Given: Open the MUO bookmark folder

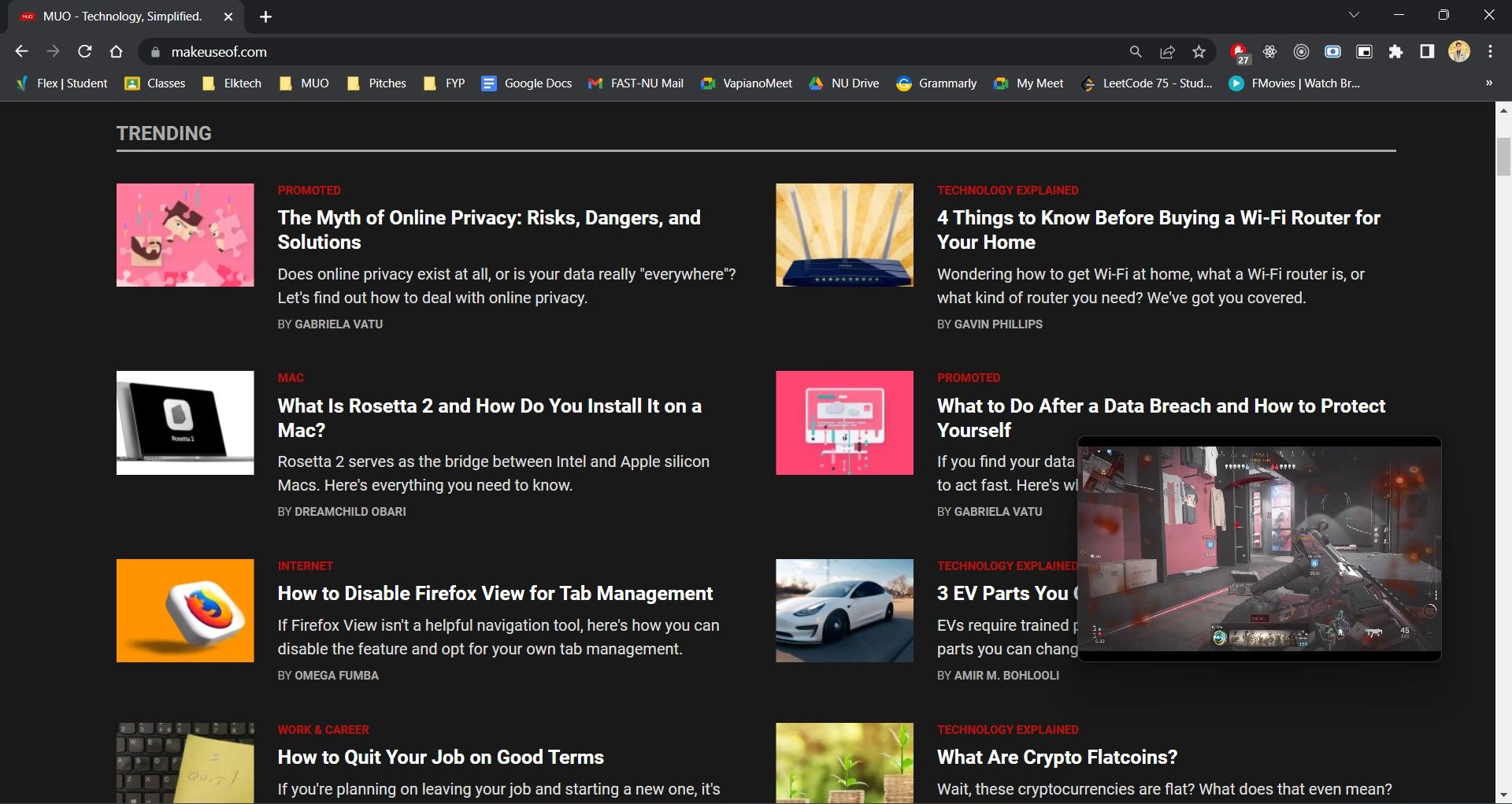Looking at the screenshot, I should click(x=304, y=83).
